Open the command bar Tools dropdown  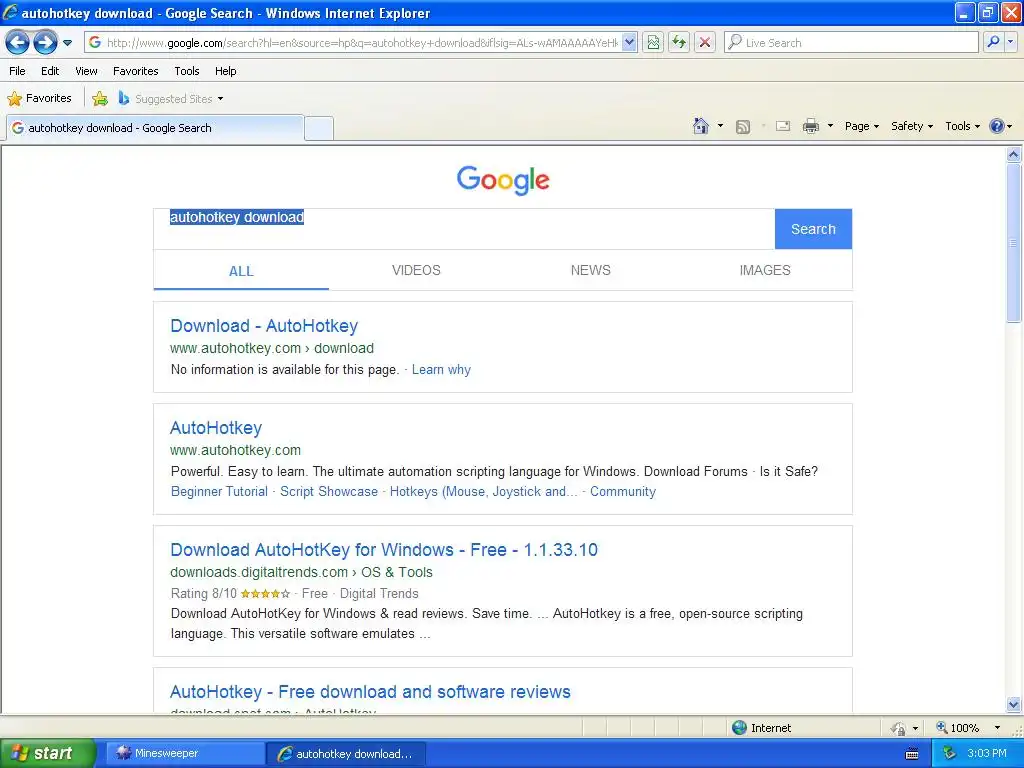coord(963,126)
